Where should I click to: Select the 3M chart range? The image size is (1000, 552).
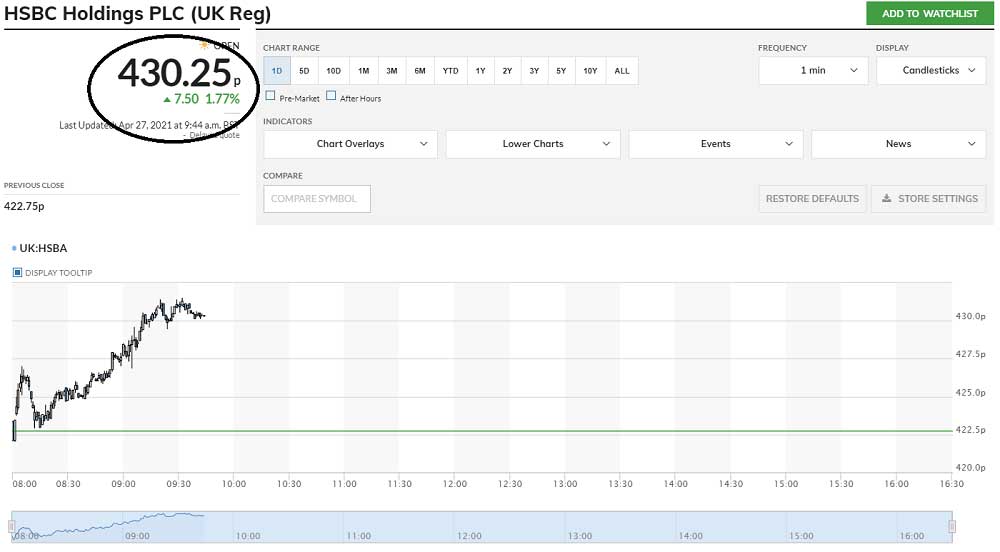pos(392,71)
